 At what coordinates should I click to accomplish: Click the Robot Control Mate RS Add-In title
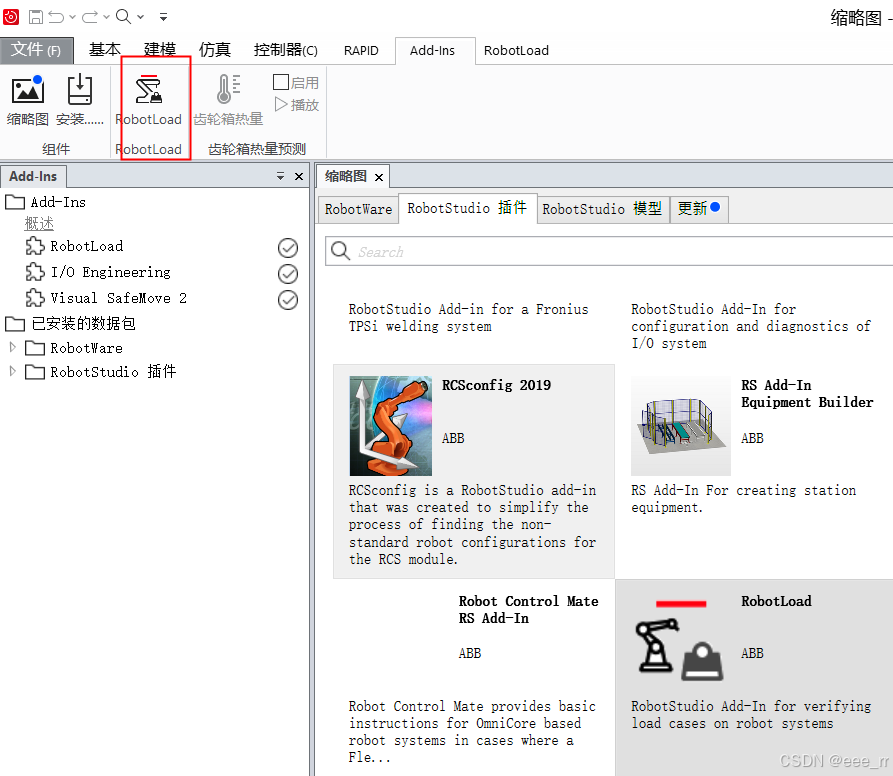tap(529, 609)
